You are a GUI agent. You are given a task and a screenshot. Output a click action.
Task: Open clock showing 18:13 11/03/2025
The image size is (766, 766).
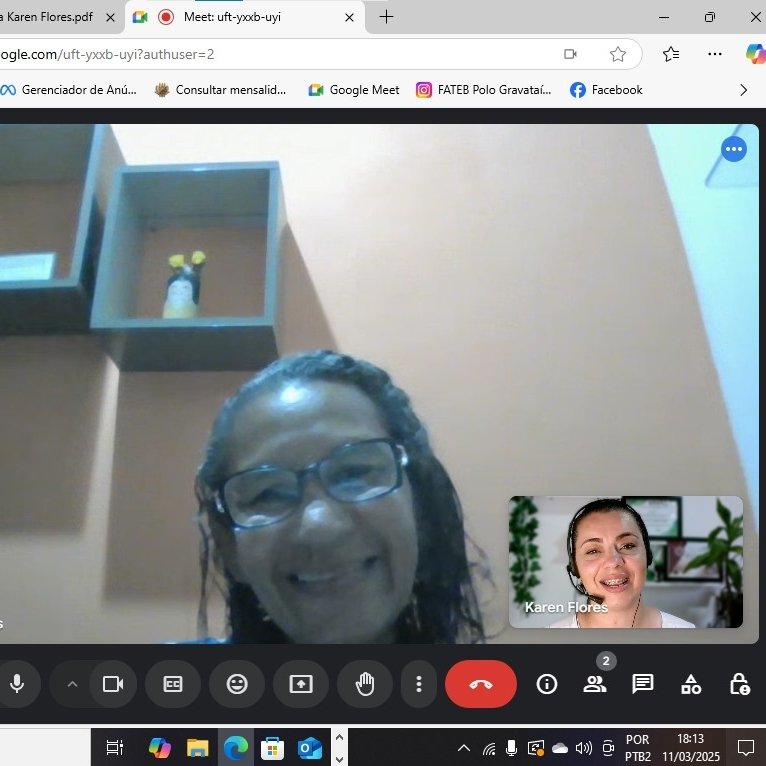click(691, 748)
